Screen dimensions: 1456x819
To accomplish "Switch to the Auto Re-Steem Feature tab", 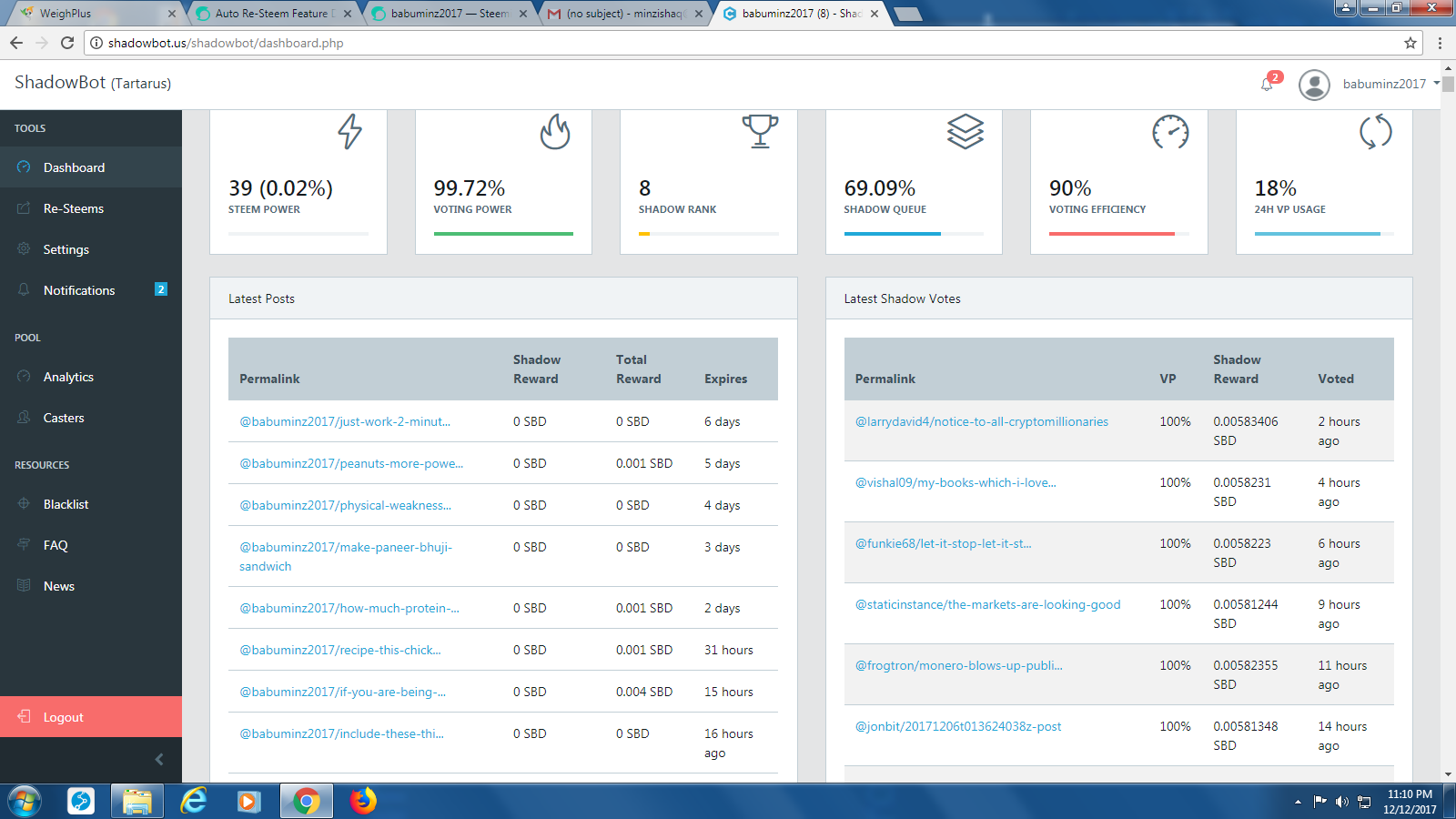I will [x=273, y=14].
